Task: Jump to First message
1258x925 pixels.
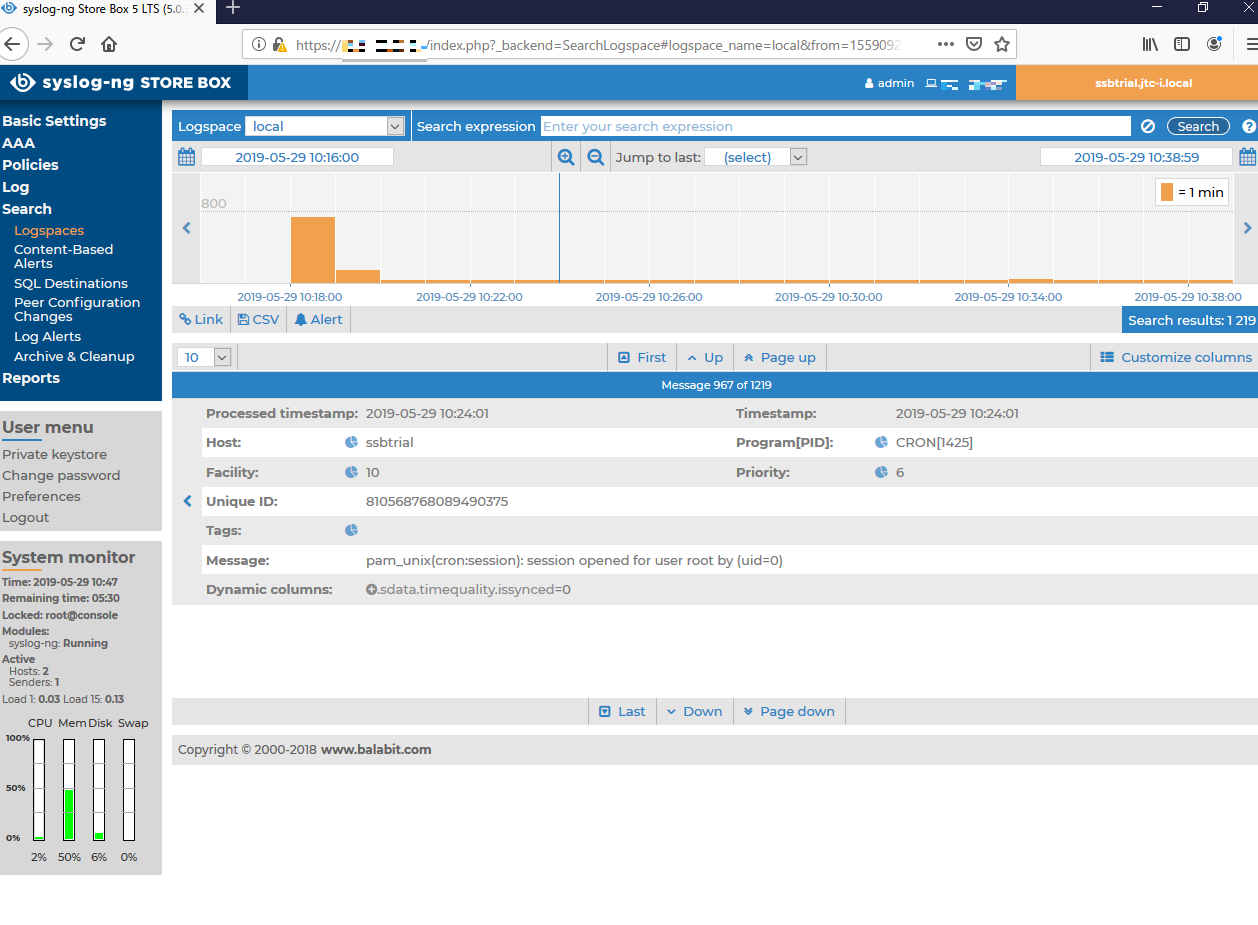Action: (642, 357)
